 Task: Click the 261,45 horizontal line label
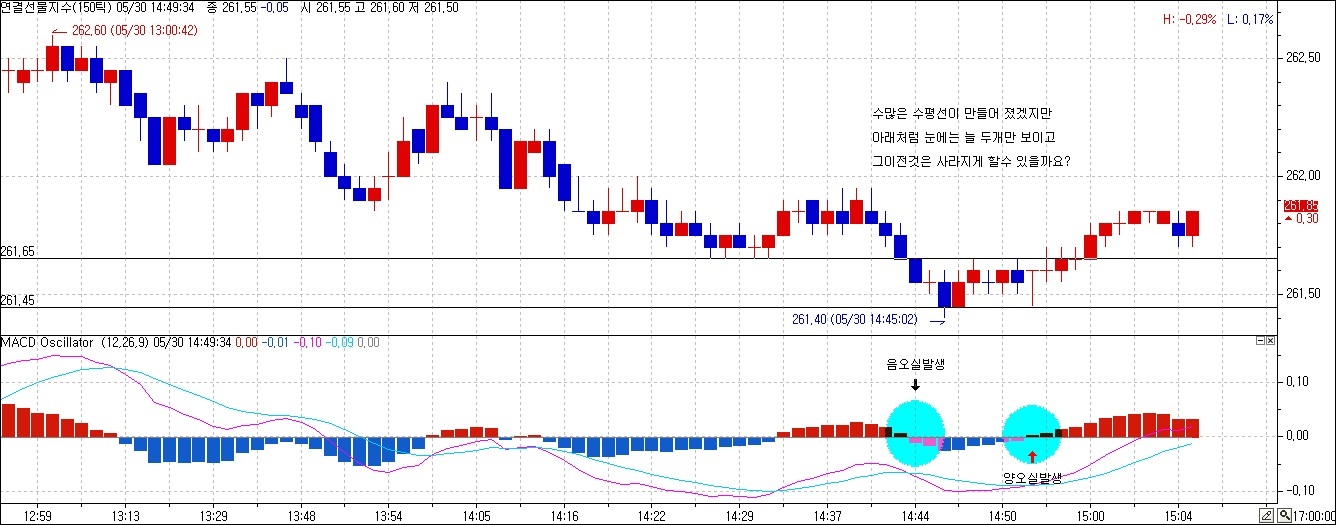point(18,300)
